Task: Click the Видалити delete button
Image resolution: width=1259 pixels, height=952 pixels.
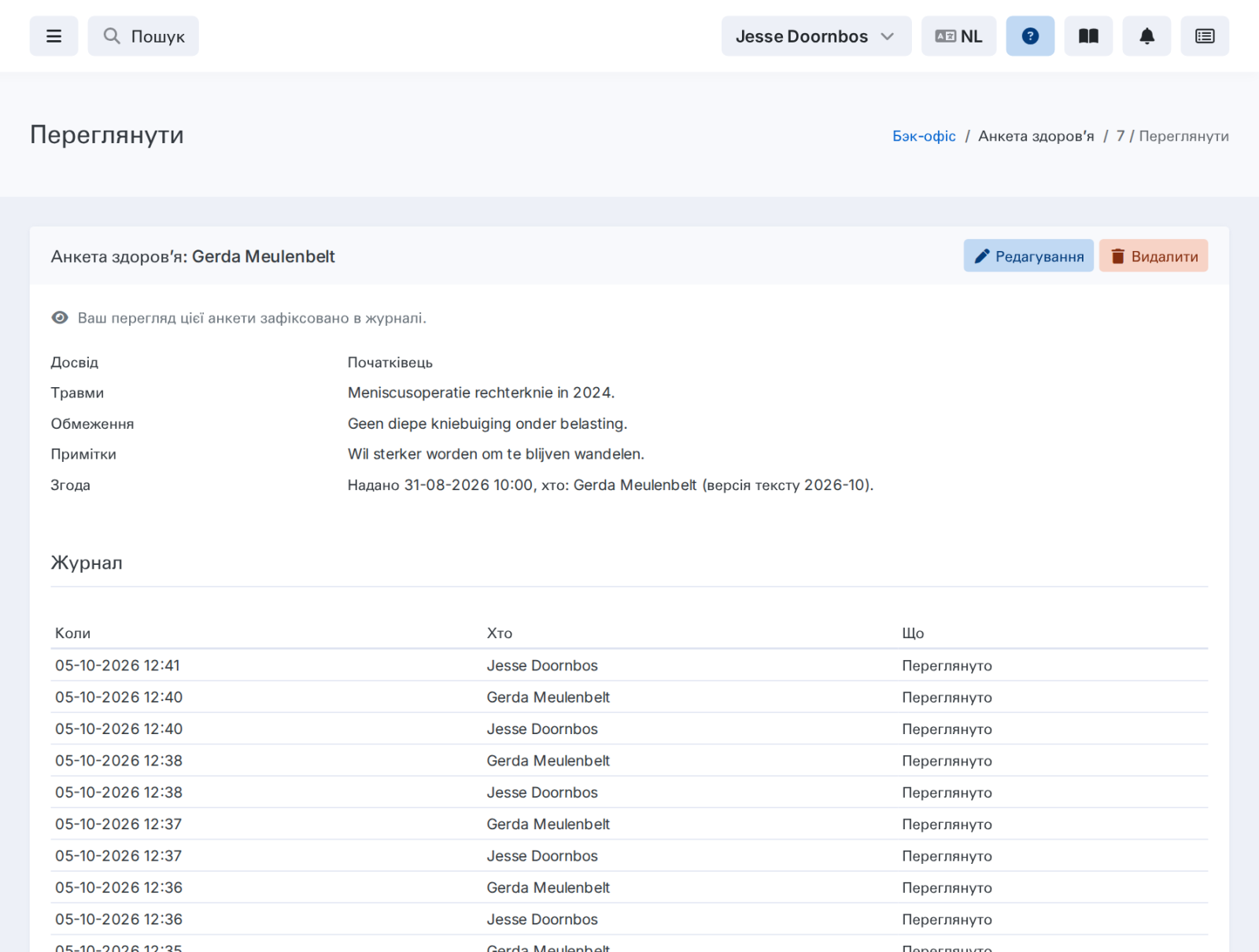Action: [1154, 256]
